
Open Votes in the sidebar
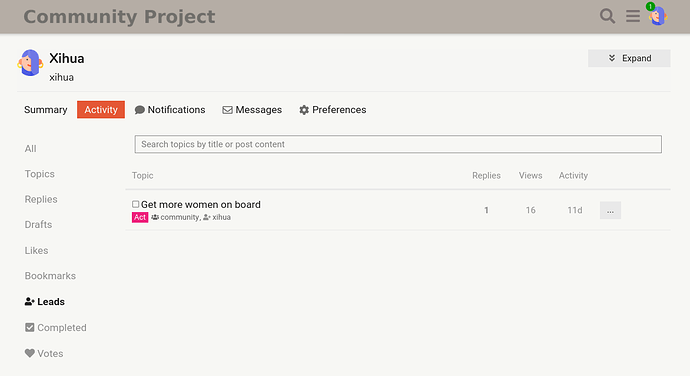44,354
